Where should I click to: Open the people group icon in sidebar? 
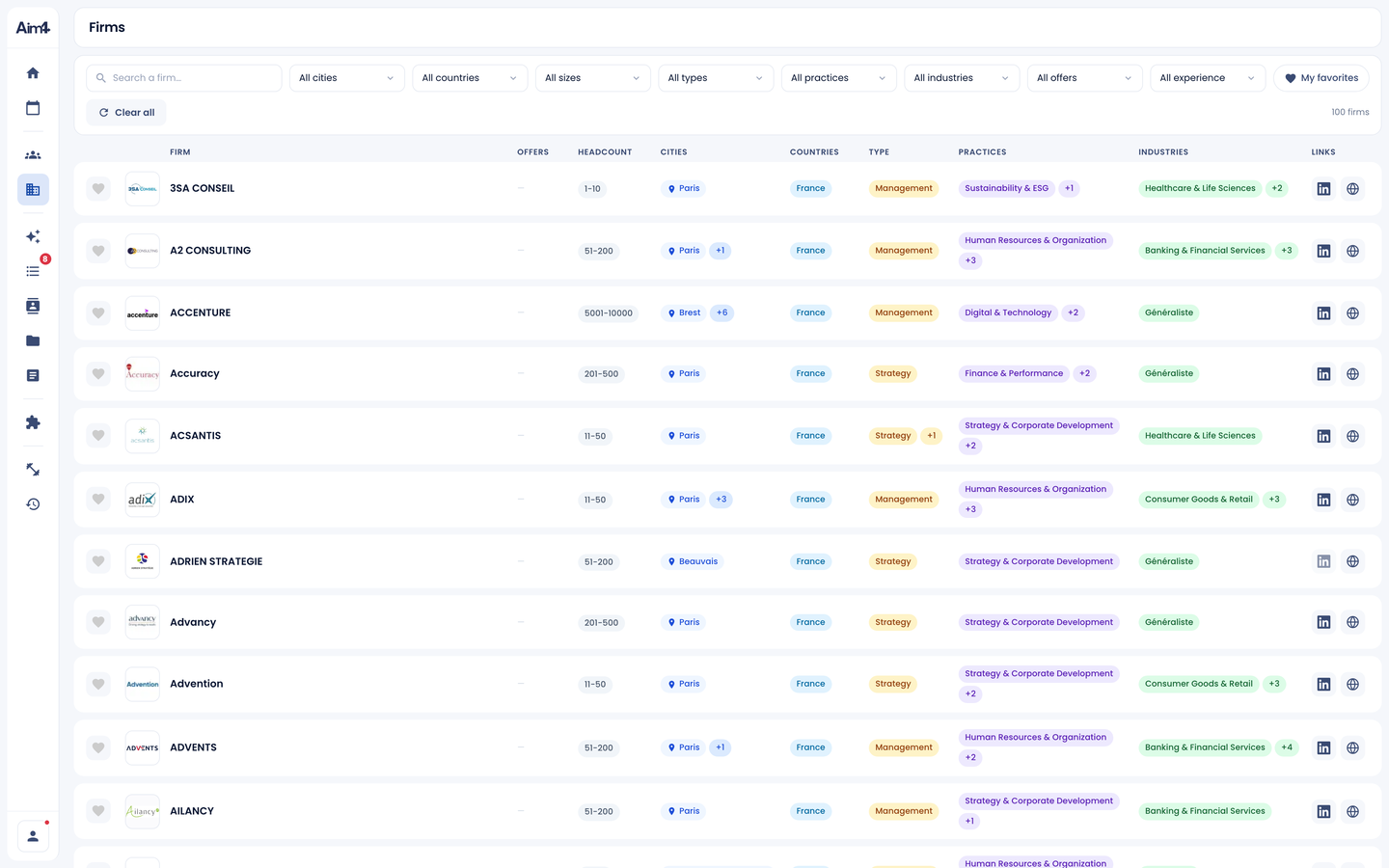33,155
